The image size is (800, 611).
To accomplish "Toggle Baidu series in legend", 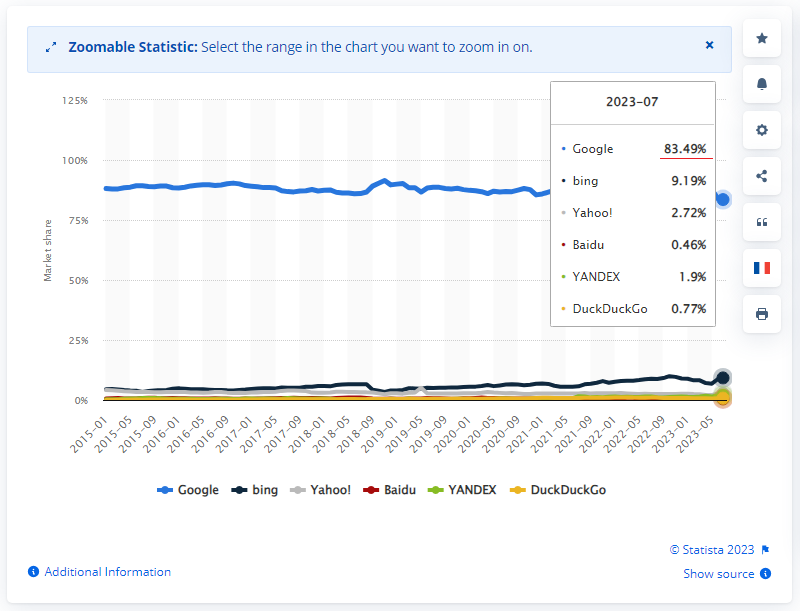I will click(389, 490).
